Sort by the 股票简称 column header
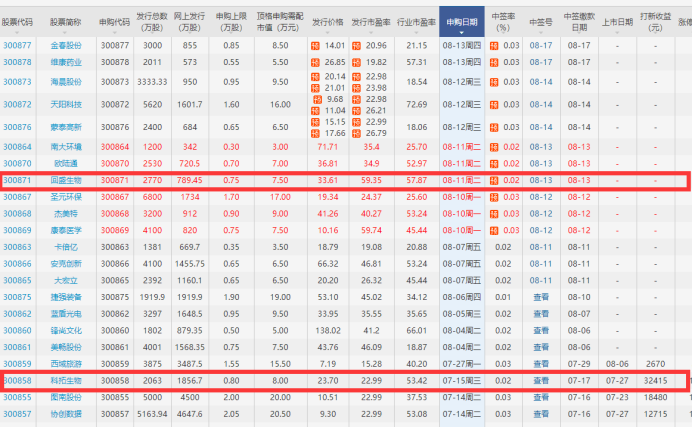The image size is (692, 427). (x=66, y=22)
